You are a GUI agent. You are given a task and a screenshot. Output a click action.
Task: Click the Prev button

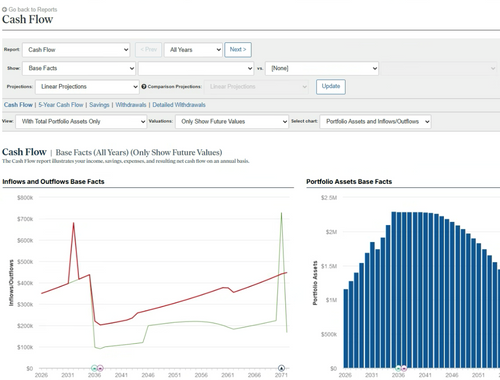tap(148, 50)
